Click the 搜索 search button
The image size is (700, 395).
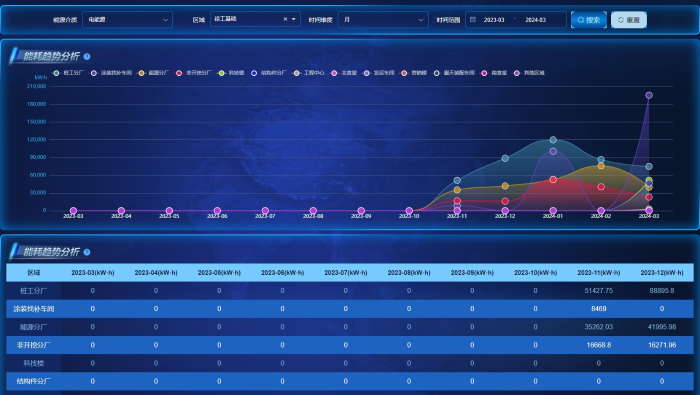click(x=589, y=20)
